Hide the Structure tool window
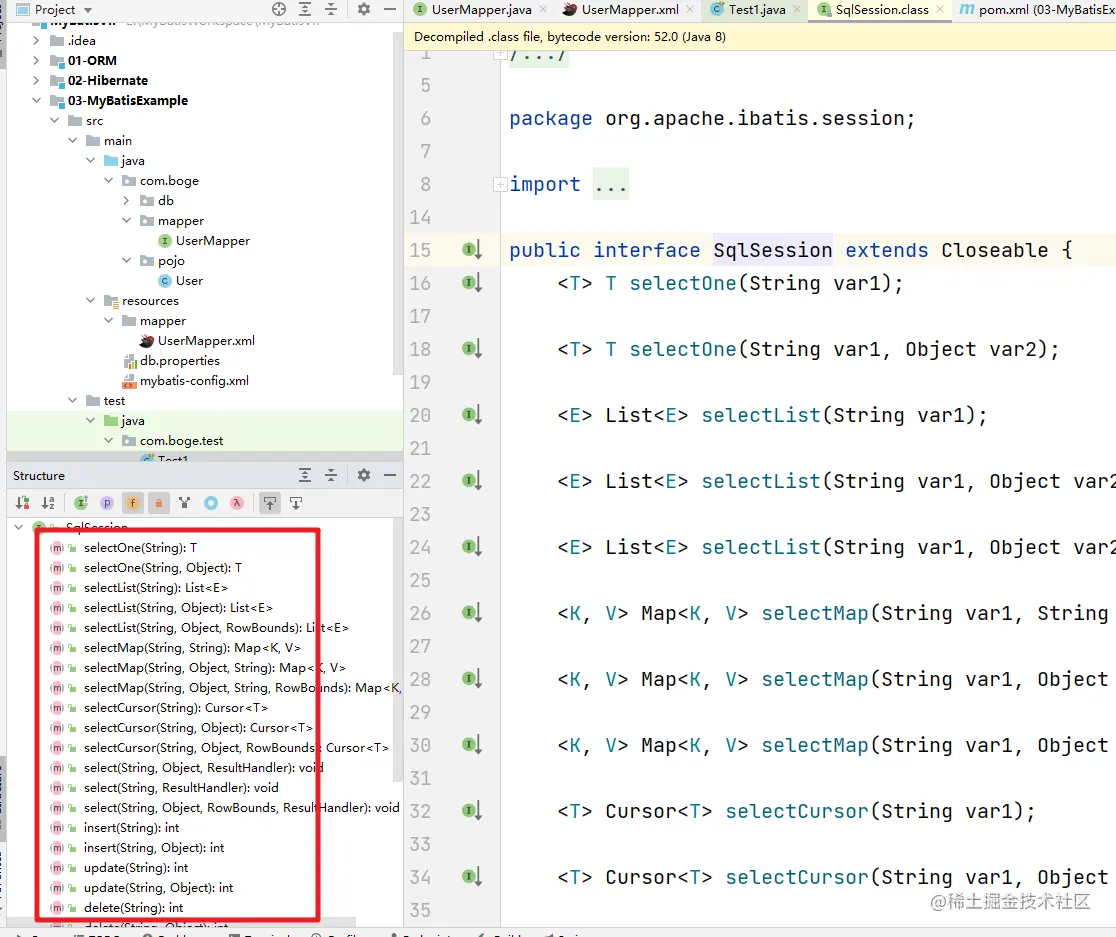This screenshot has height=937, width=1116. tap(389, 475)
